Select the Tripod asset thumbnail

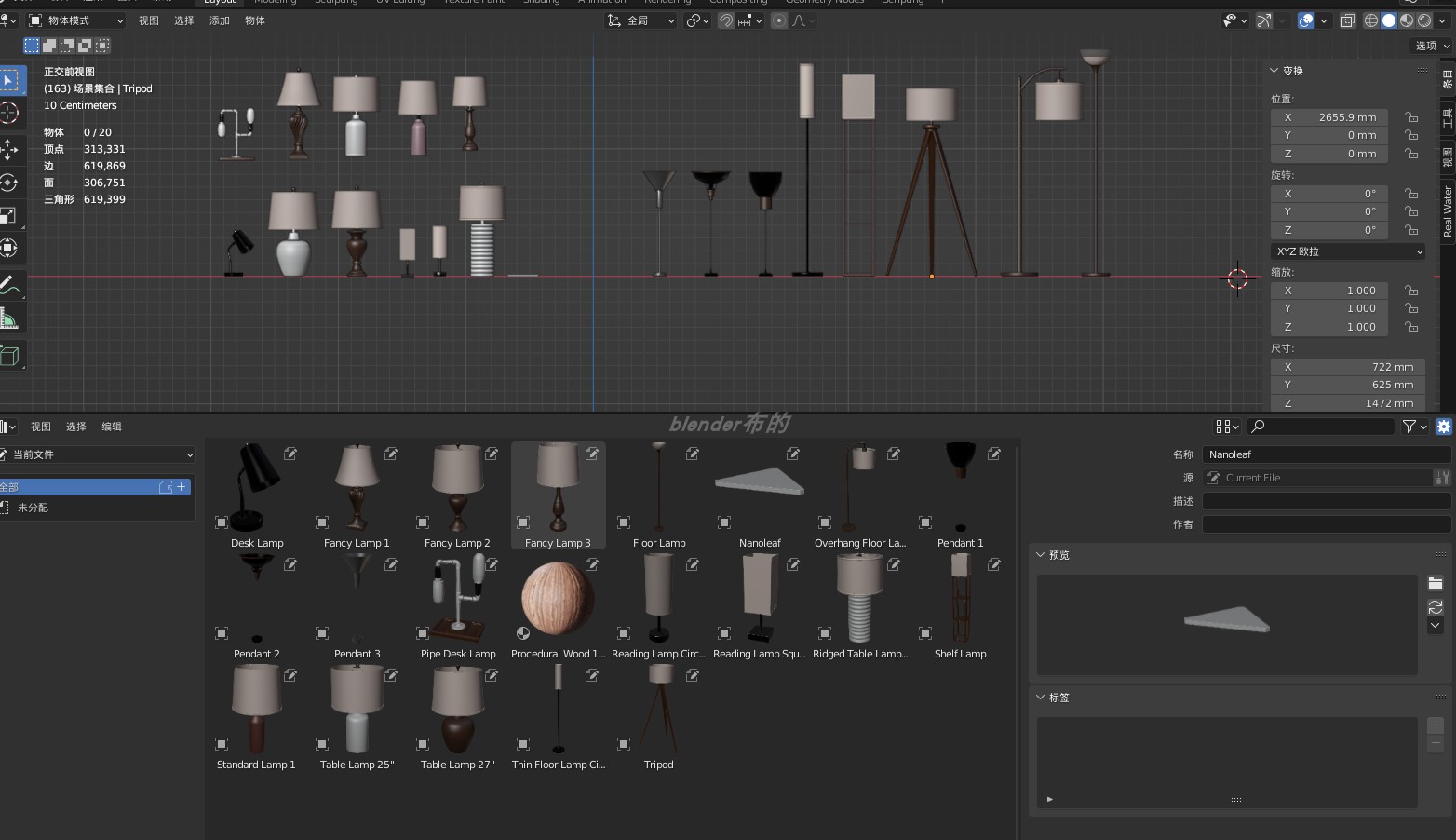pos(659,717)
